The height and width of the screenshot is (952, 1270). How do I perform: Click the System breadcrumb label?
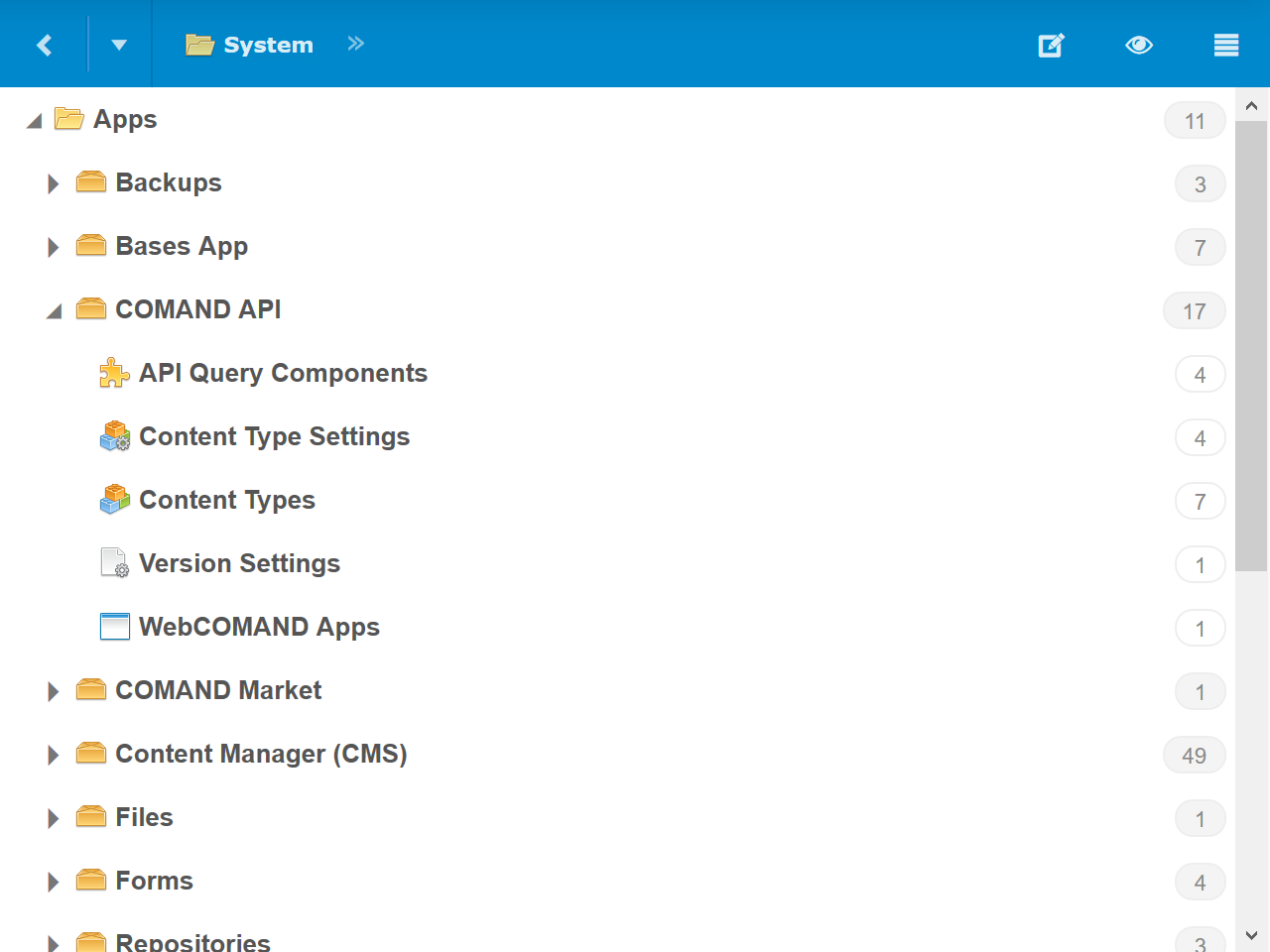coord(268,45)
